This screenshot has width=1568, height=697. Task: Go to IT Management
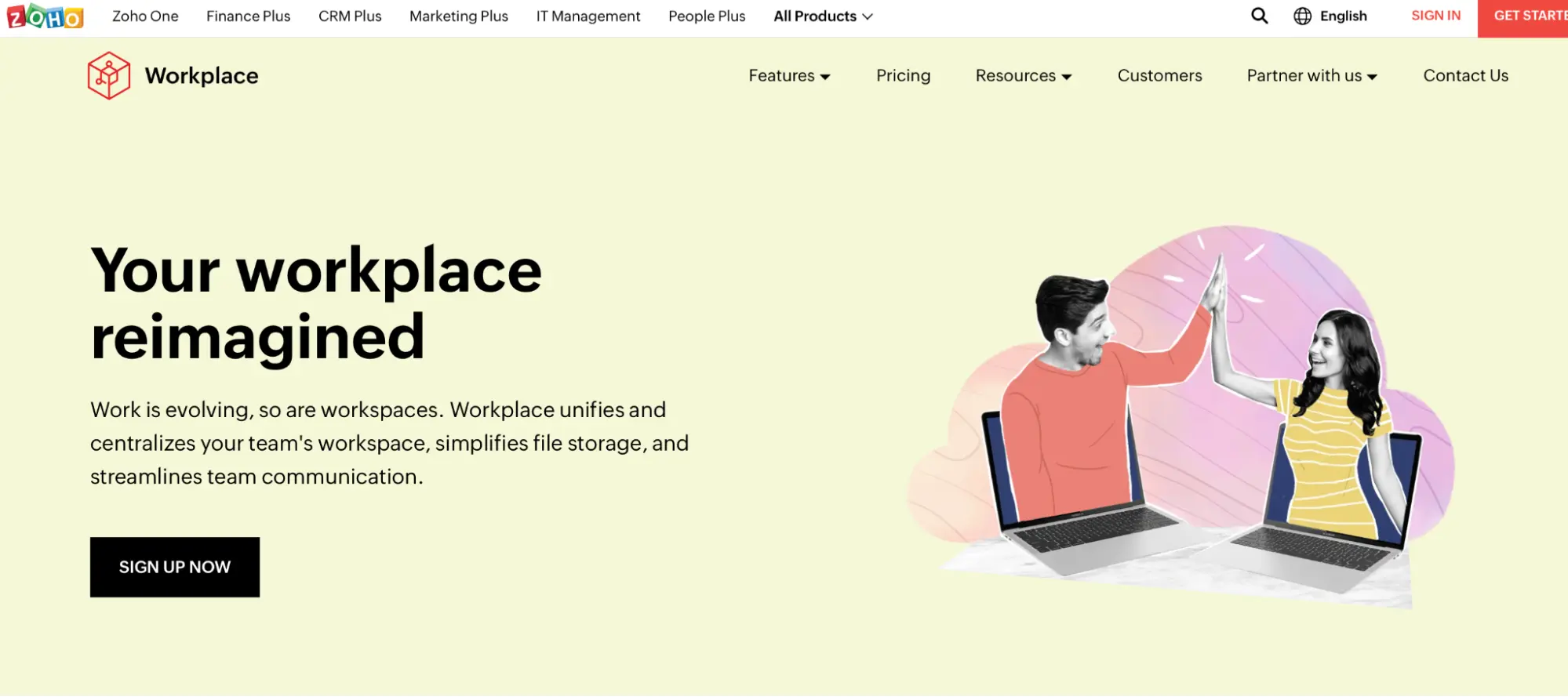click(x=588, y=16)
